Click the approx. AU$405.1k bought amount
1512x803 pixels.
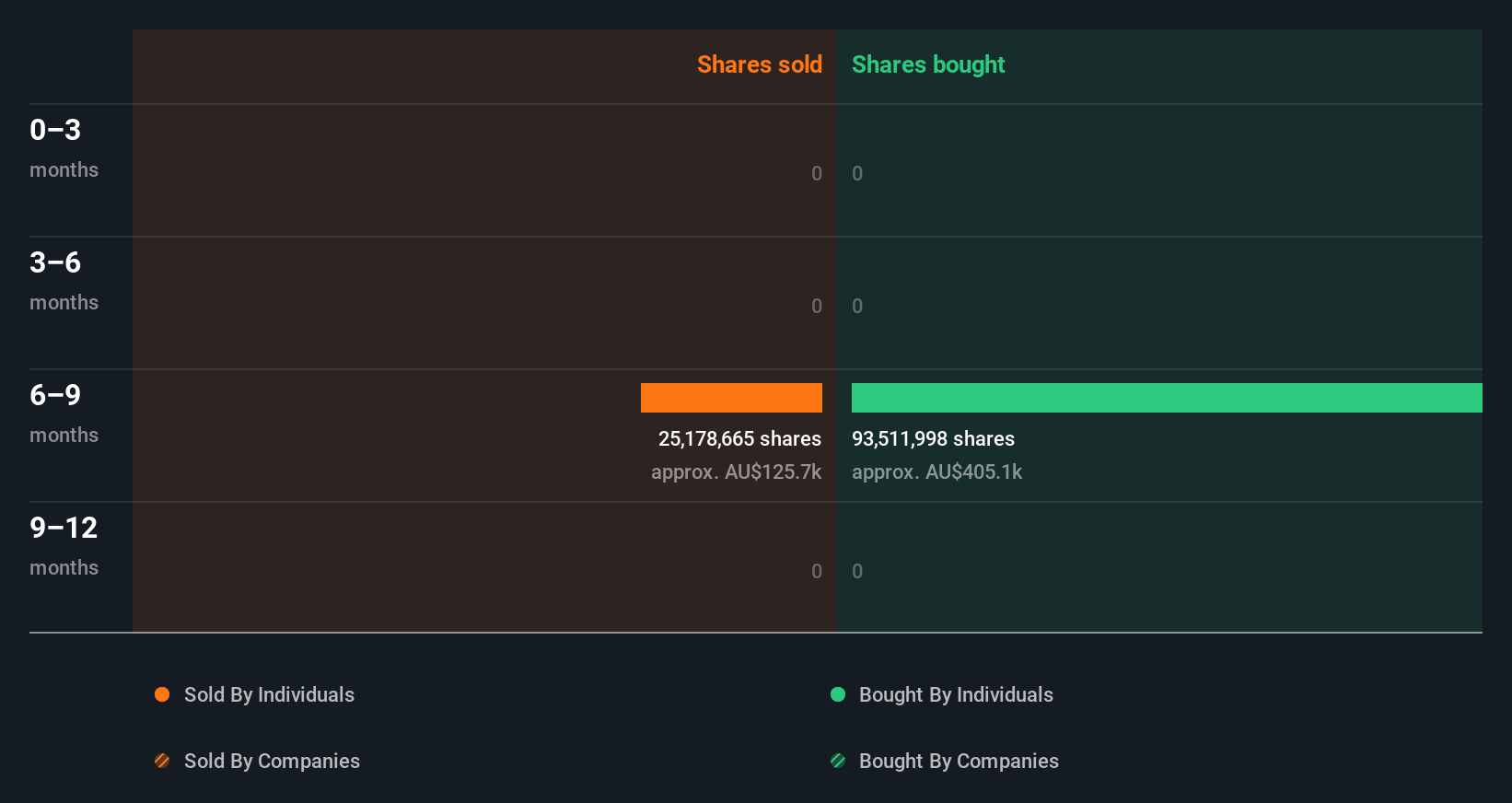click(x=936, y=471)
